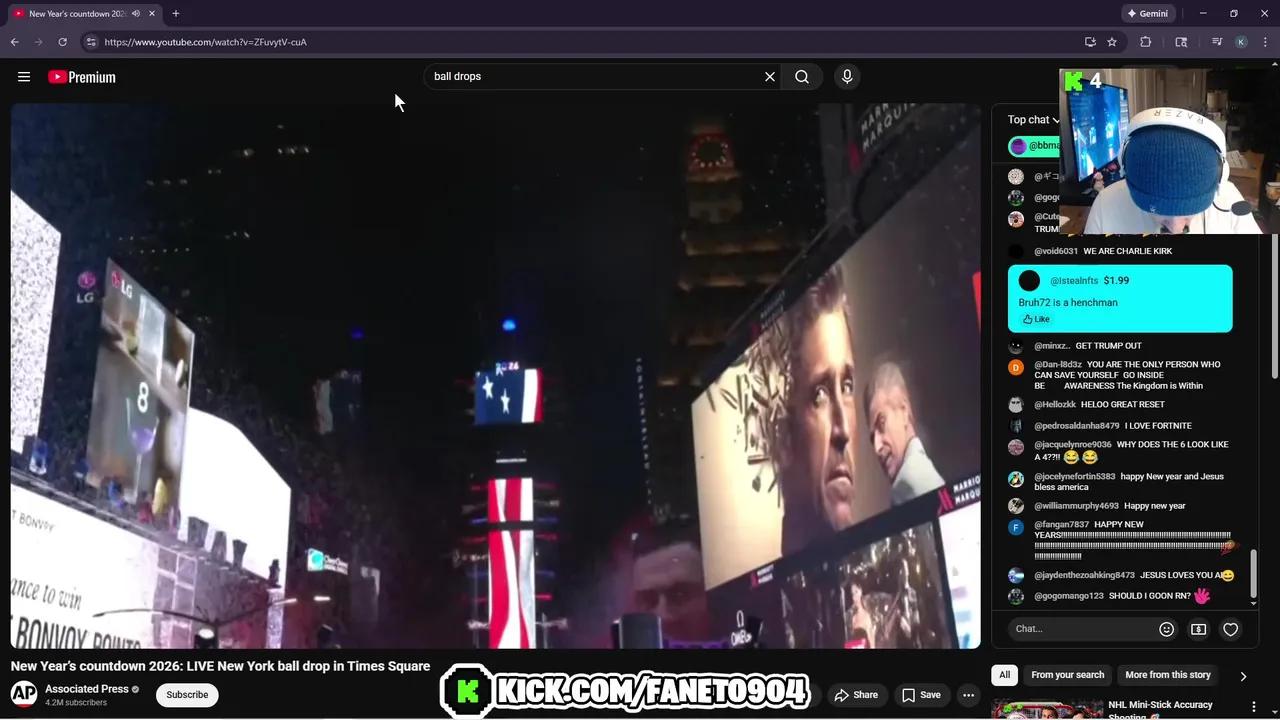The image size is (1280, 720).
Task: Save video to a playlist
Action: [921, 695]
